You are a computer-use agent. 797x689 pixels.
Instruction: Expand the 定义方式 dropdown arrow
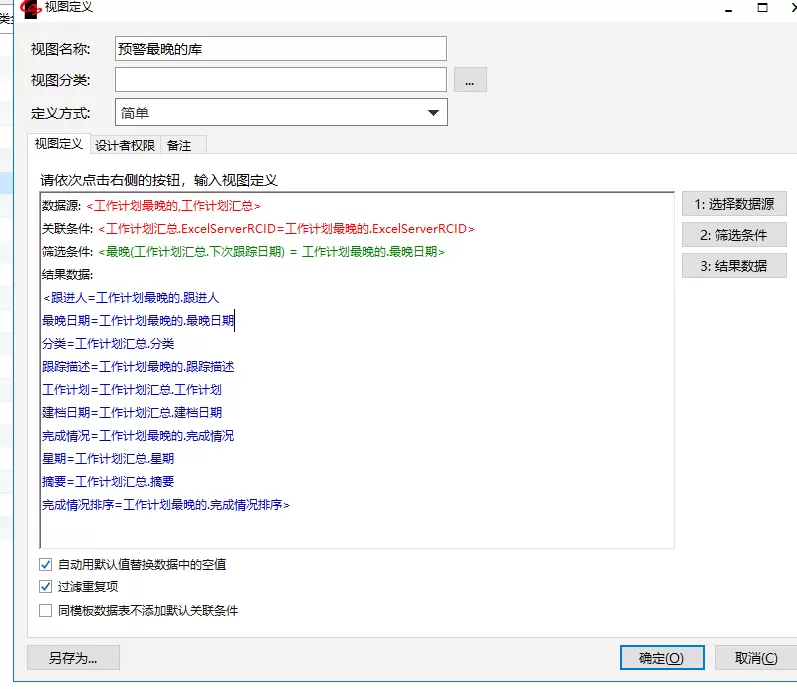pyautogui.click(x=433, y=113)
